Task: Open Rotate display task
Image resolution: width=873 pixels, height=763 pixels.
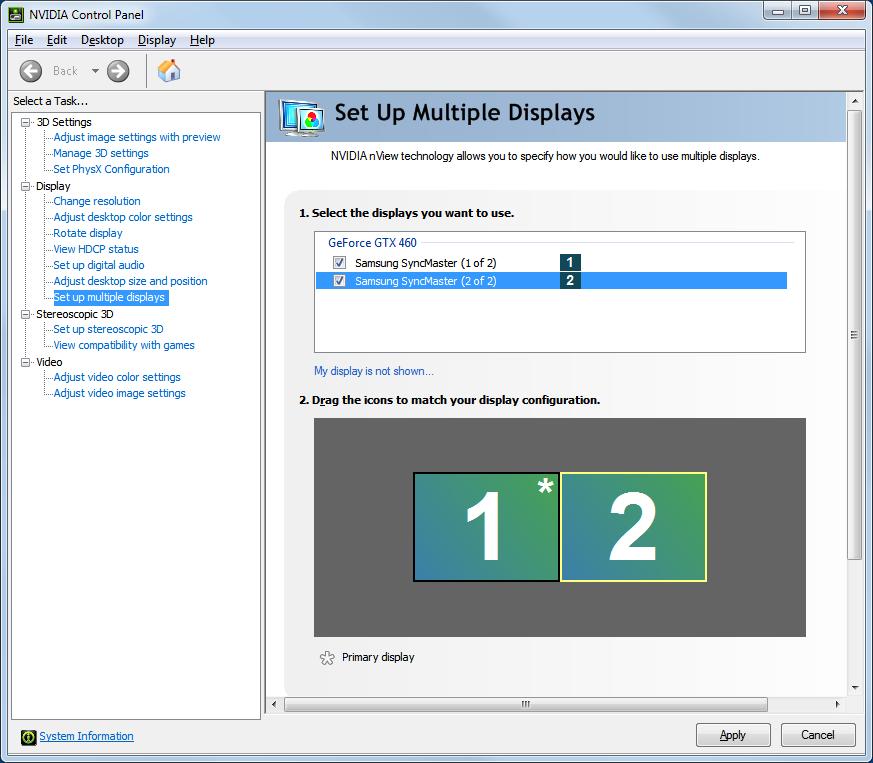Action: click(x=88, y=233)
